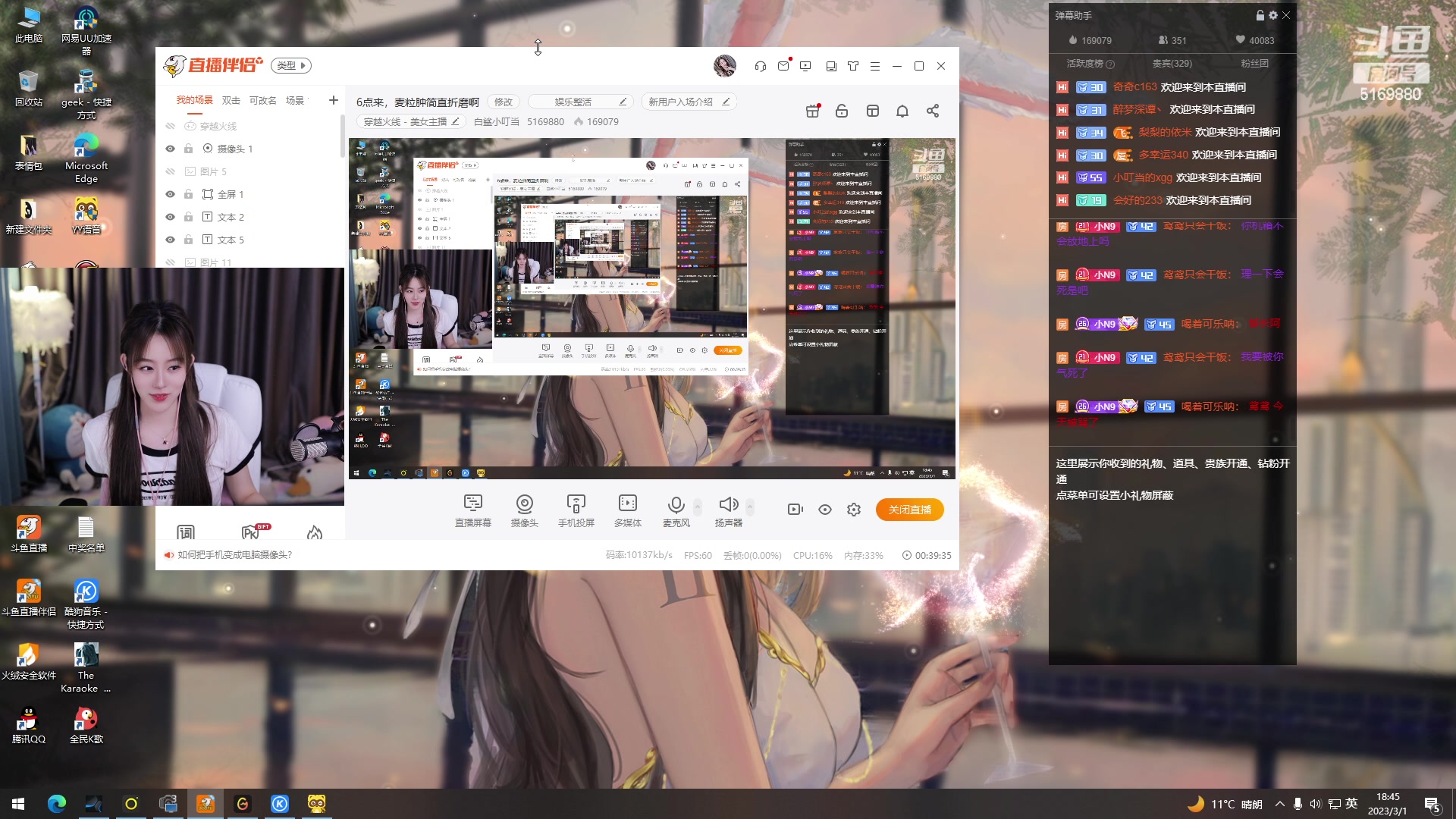1456x819 pixels.
Task: Open 腾讯QQ desktop icon
Action: coord(29,725)
